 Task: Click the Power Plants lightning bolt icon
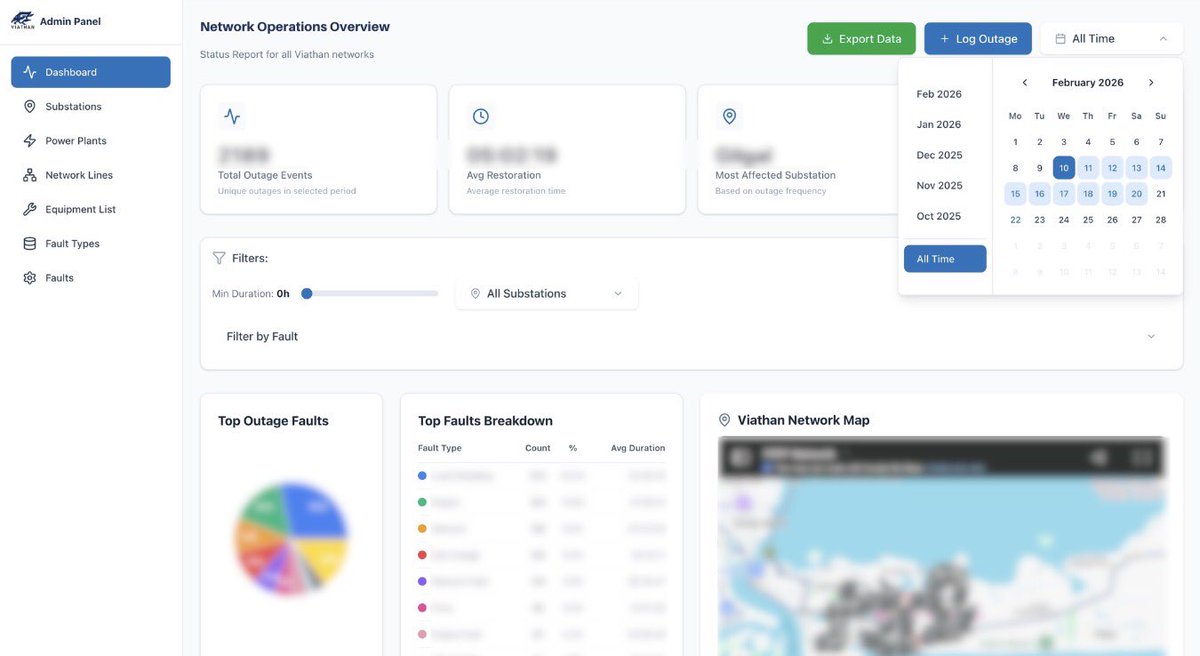point(29,141)
